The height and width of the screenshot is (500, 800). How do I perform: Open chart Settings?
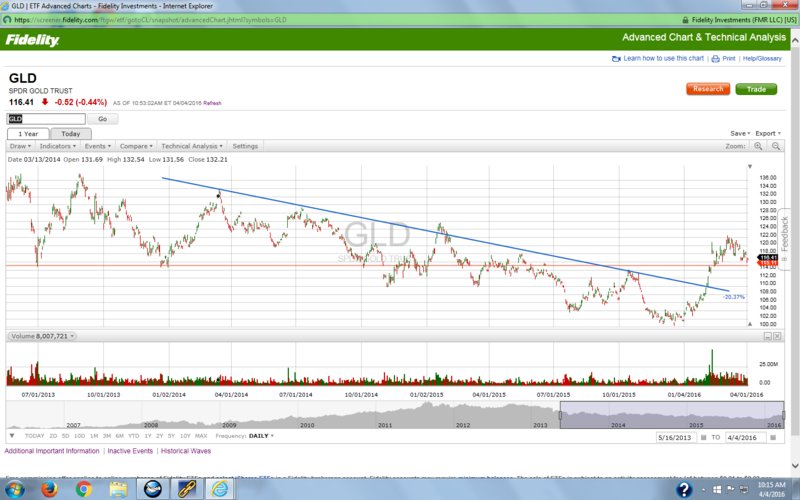point(245,146)
